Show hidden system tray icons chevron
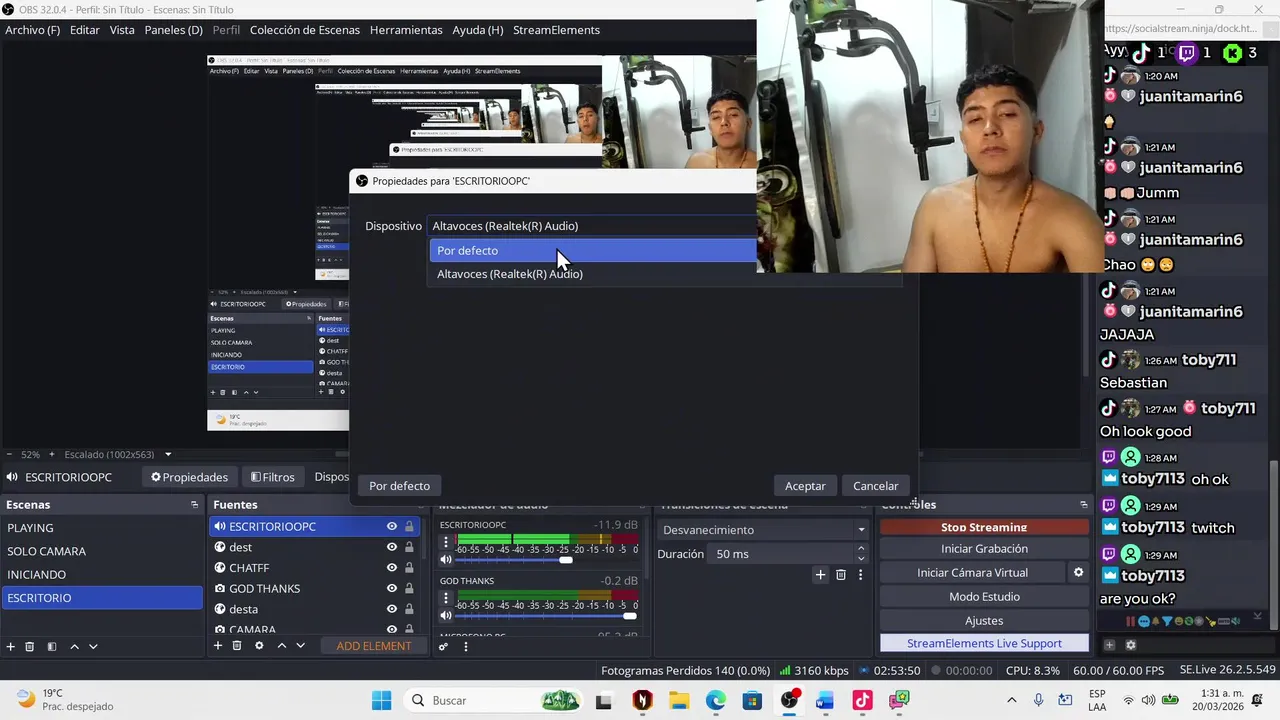 click(1011, 700)
